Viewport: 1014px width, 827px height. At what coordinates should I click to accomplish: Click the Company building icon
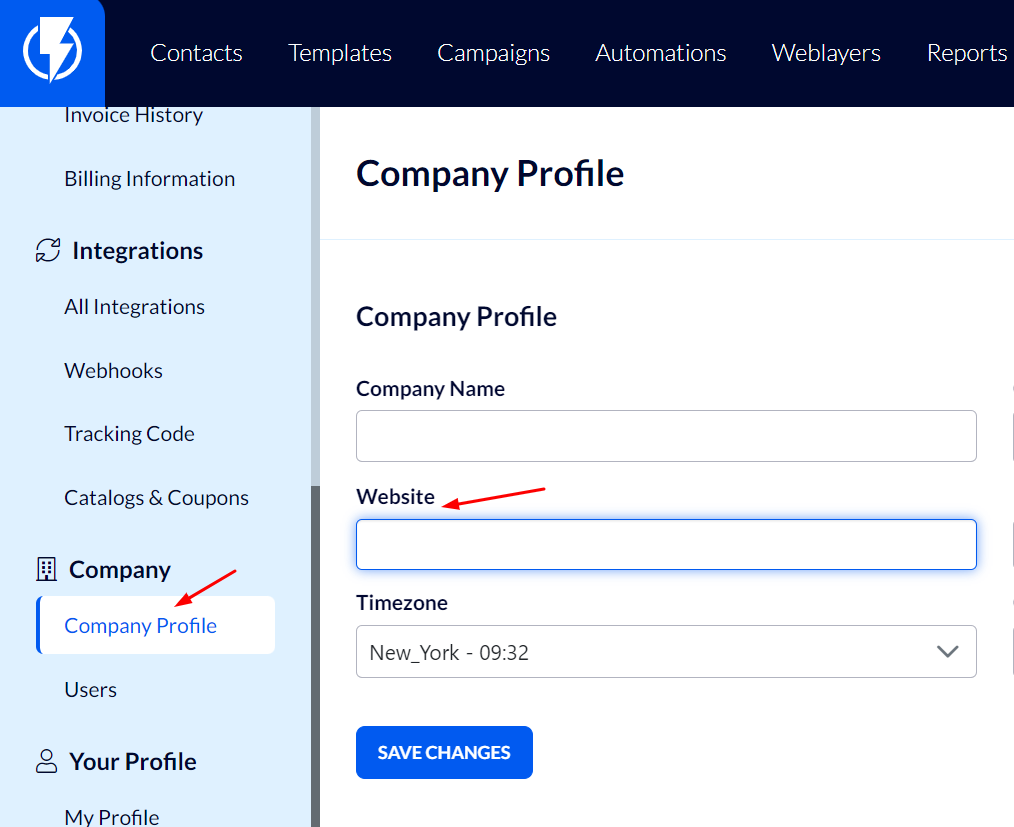[47, 569]
